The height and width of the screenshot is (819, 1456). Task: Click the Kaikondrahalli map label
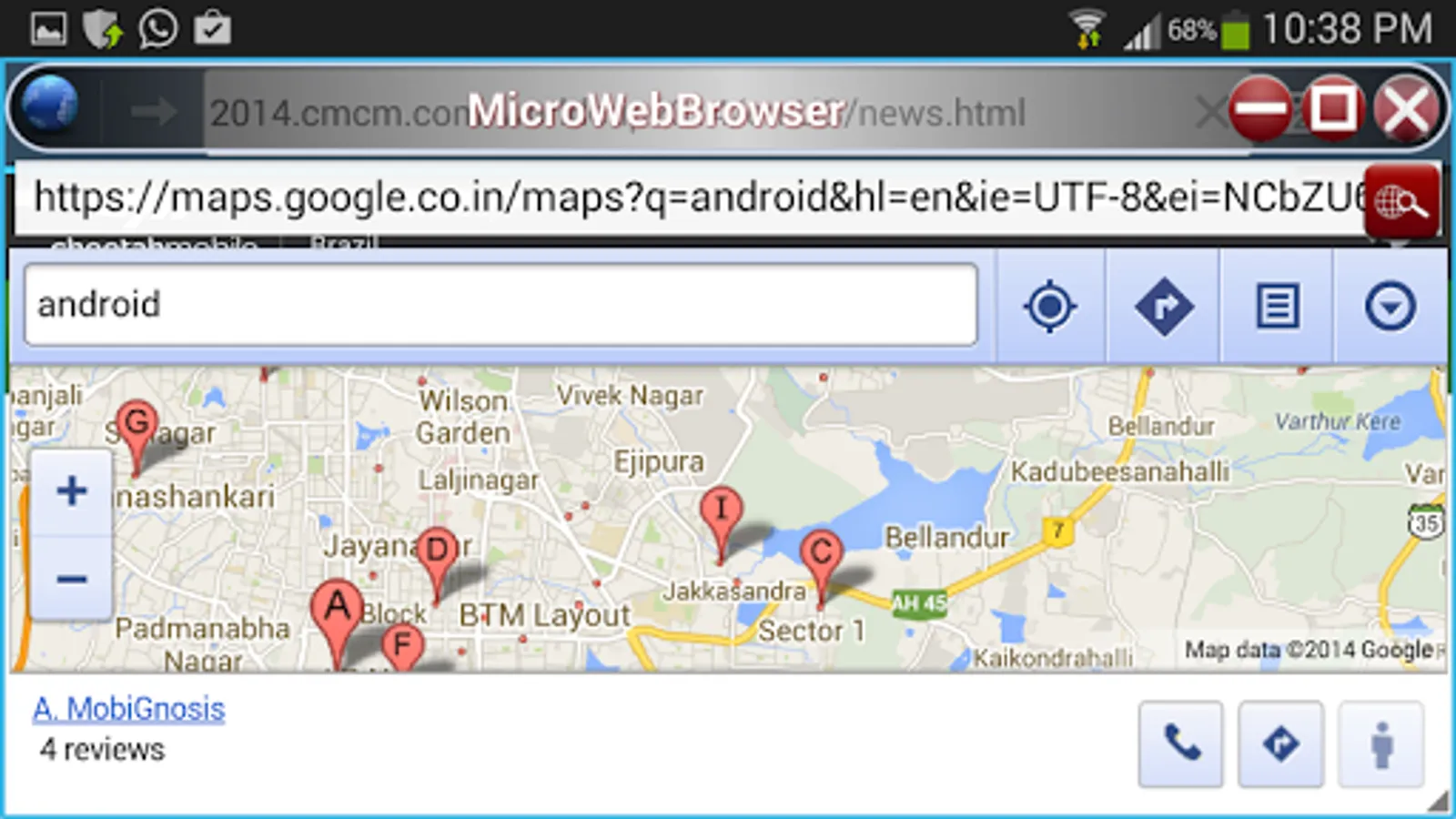point(1054,657)
